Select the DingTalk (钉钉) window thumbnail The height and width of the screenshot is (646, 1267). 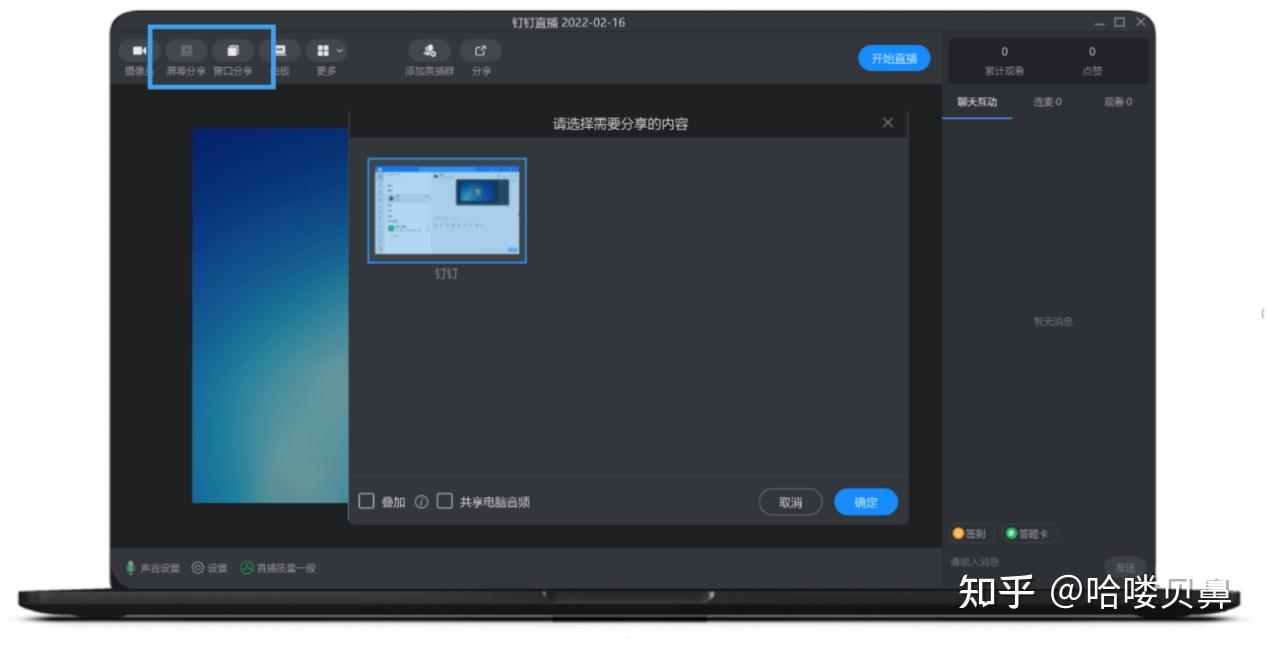[x=447, y=211]
